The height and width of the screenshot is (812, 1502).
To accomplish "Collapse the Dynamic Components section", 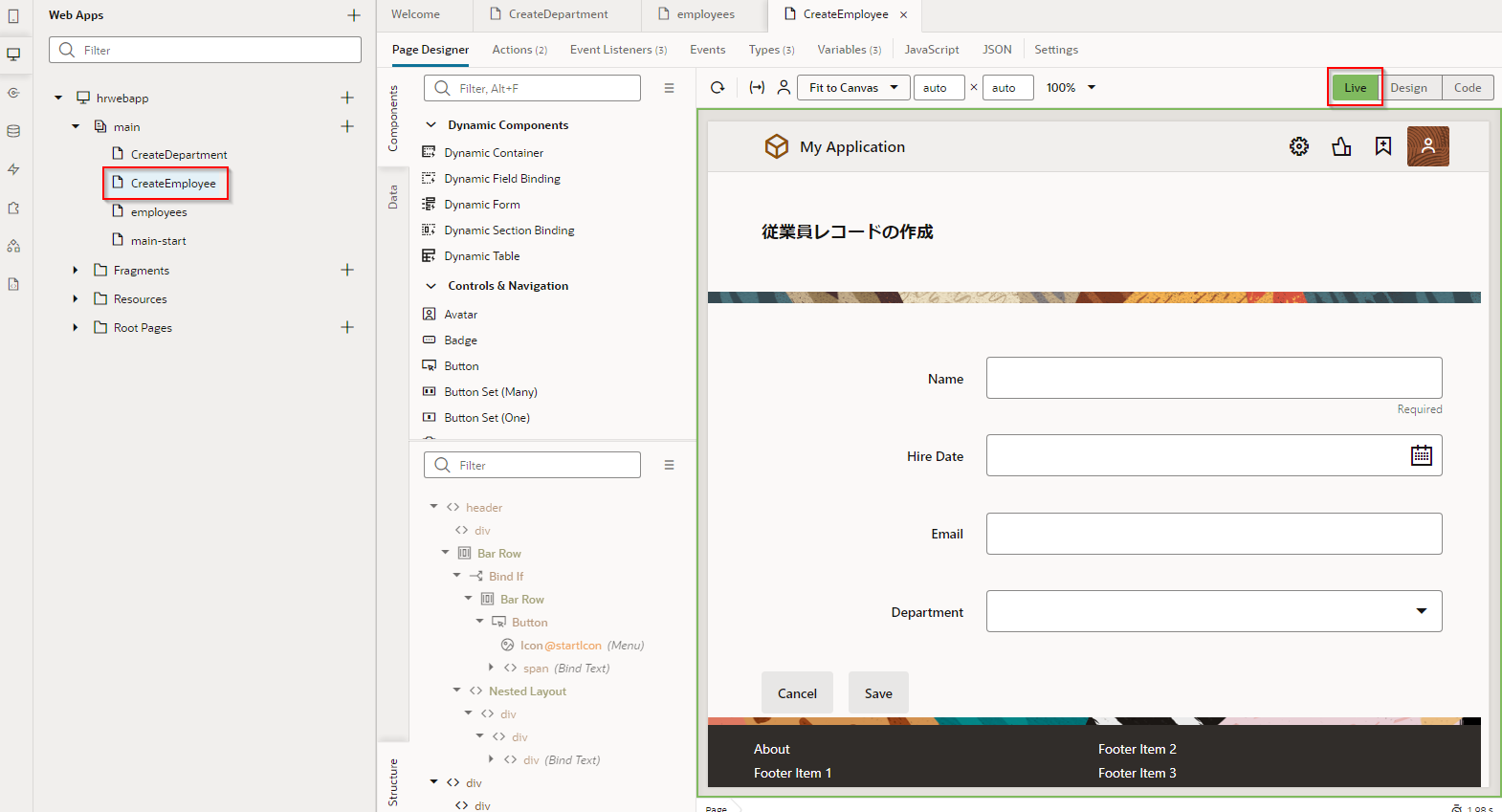I will click(x=431, y=125).
